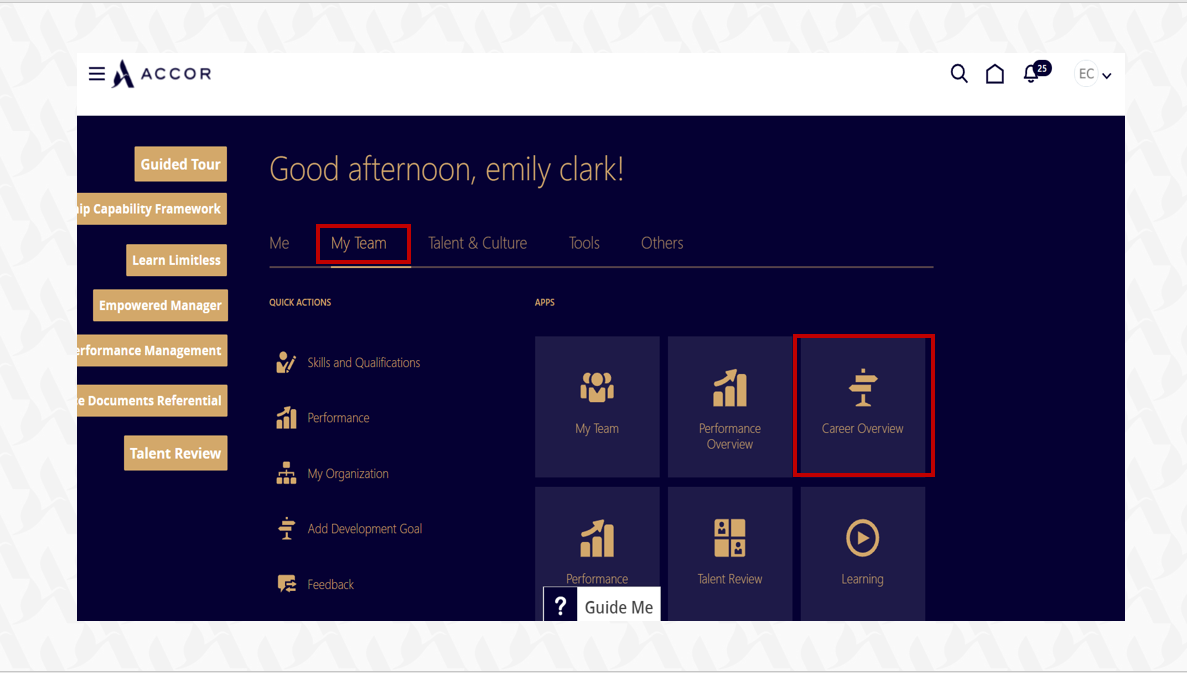Switch to the Others tab
The image size is (1187, 673).
662,243
